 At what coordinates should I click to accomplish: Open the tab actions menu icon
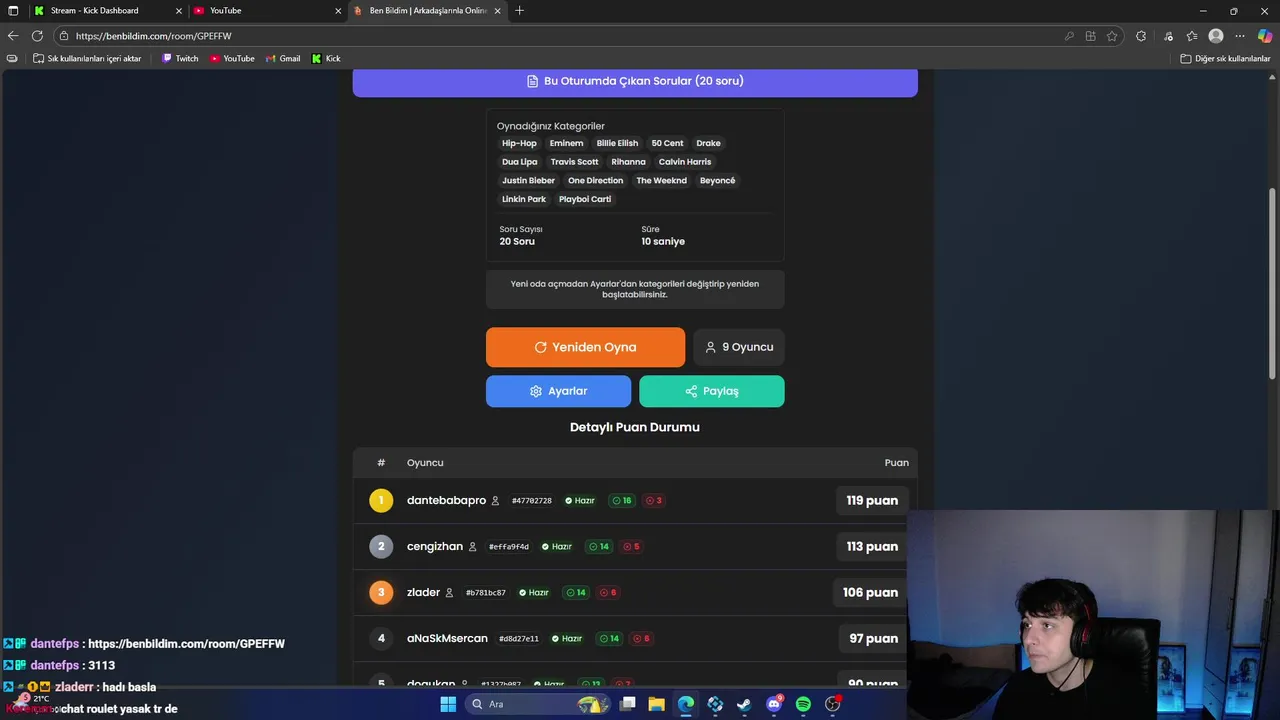(13, 10)
